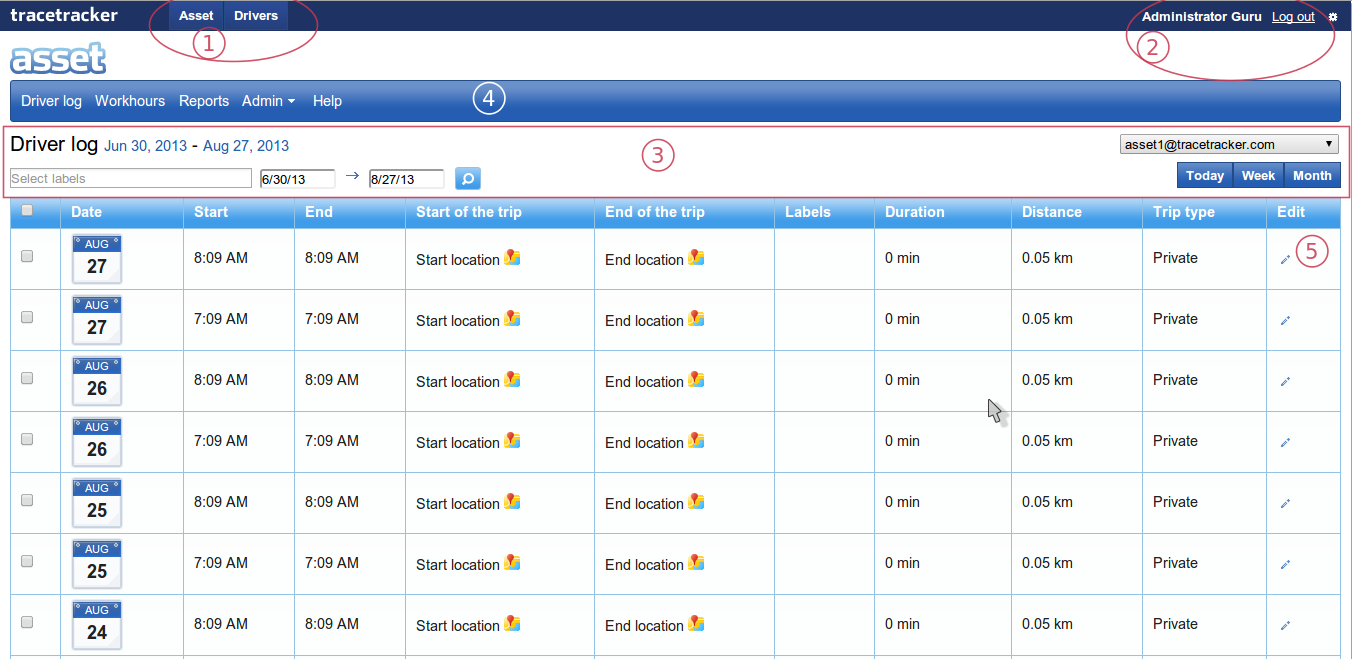
Task: Check the Aug 24 8:09 AM trip checkbox
Action: (x=27, y=622)
